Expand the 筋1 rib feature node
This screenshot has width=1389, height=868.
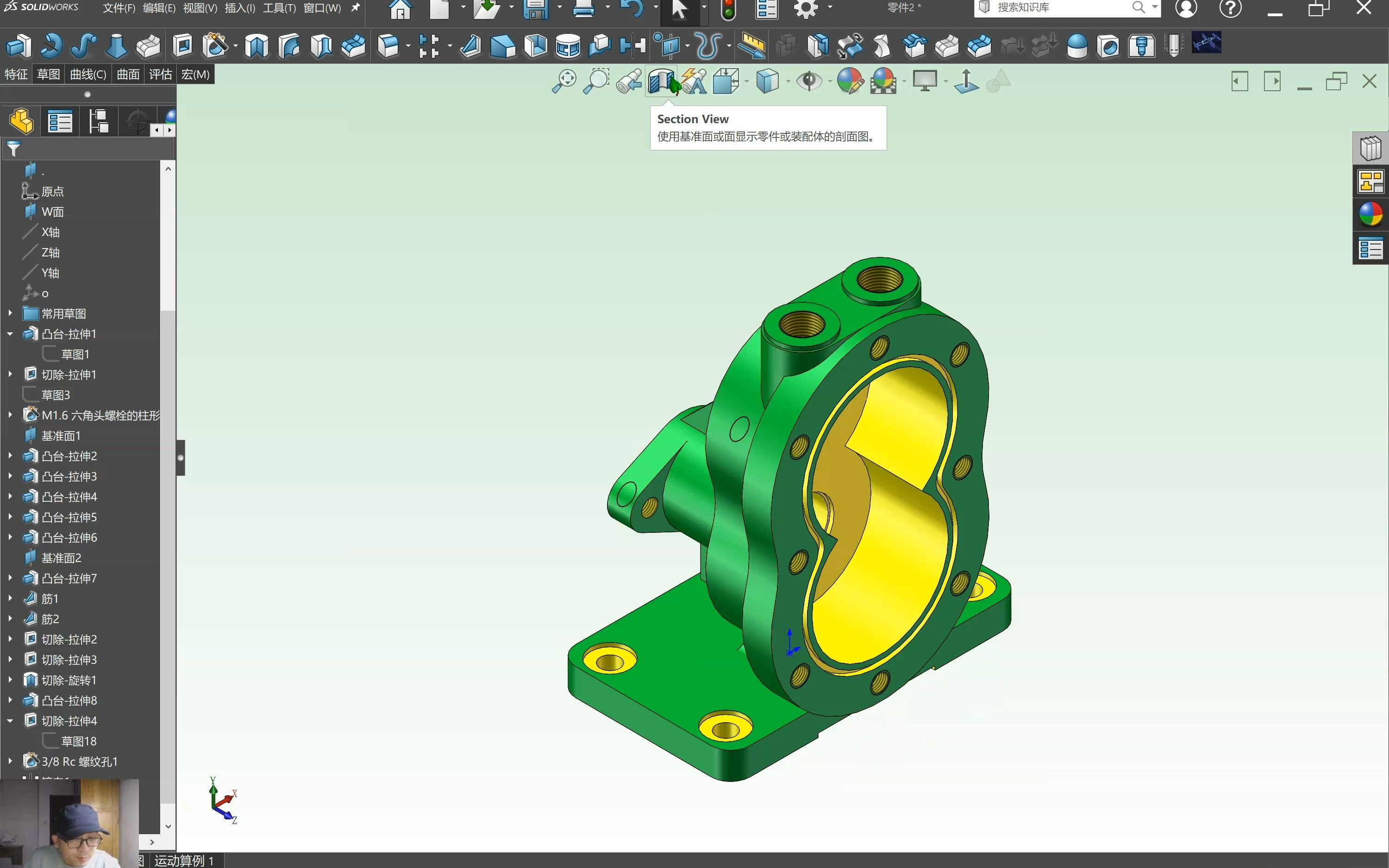[10, 598]
